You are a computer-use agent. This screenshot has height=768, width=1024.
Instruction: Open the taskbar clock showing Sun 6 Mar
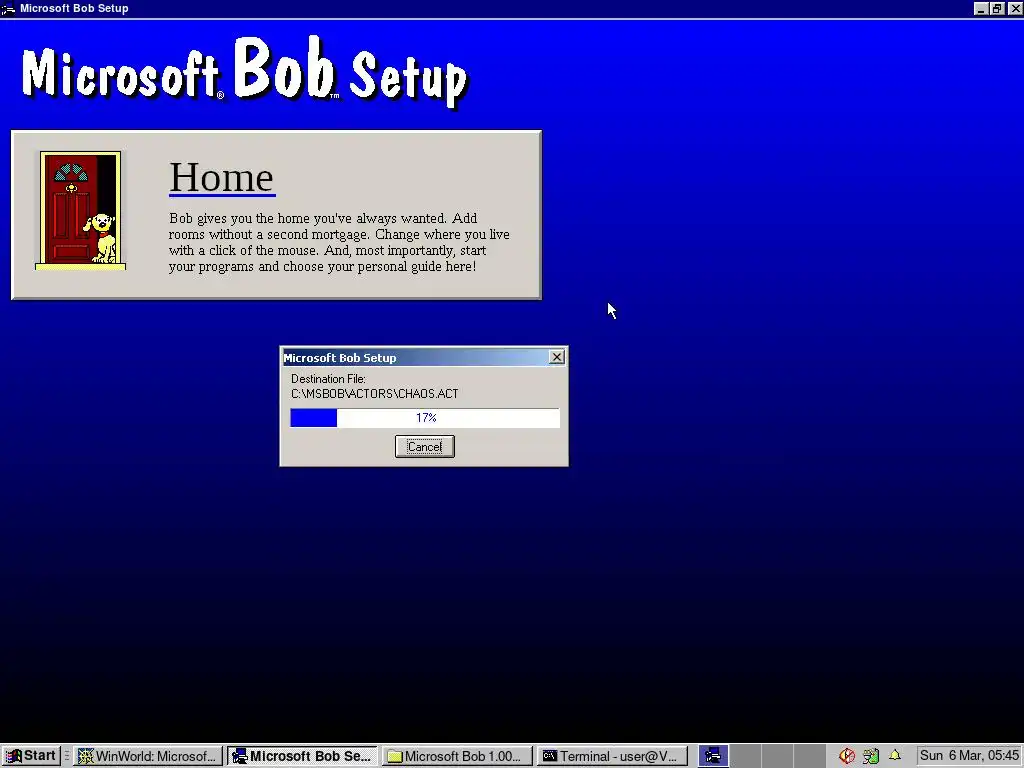[969, 756]
